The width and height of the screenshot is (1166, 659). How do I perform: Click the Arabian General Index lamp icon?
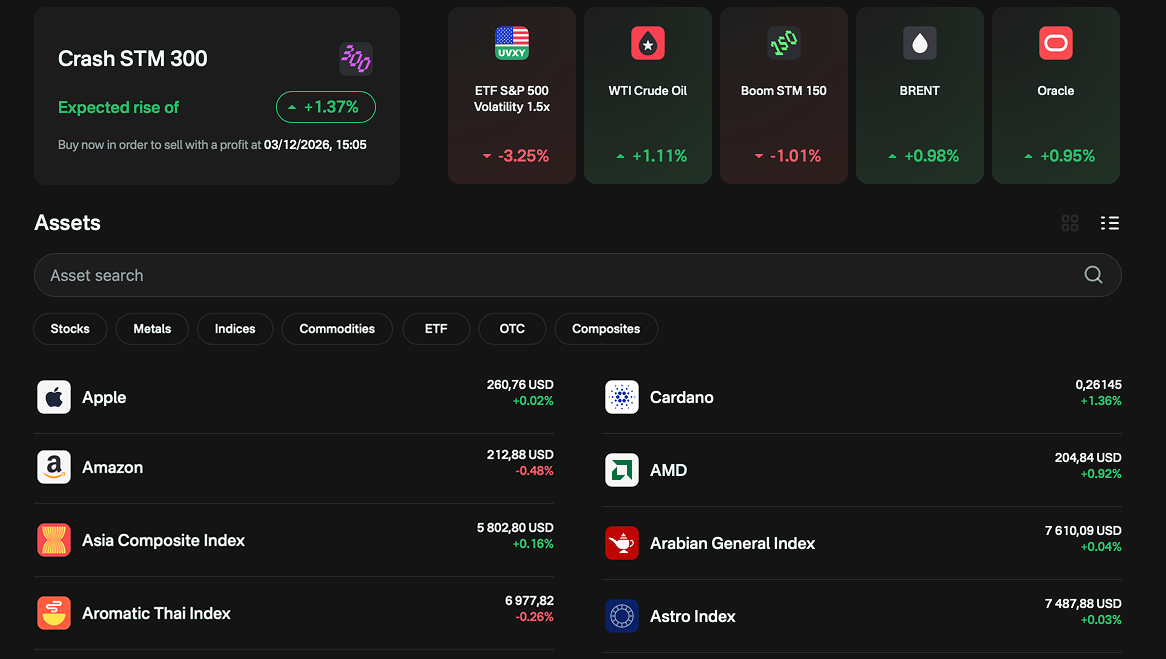[x=622, y=543]
